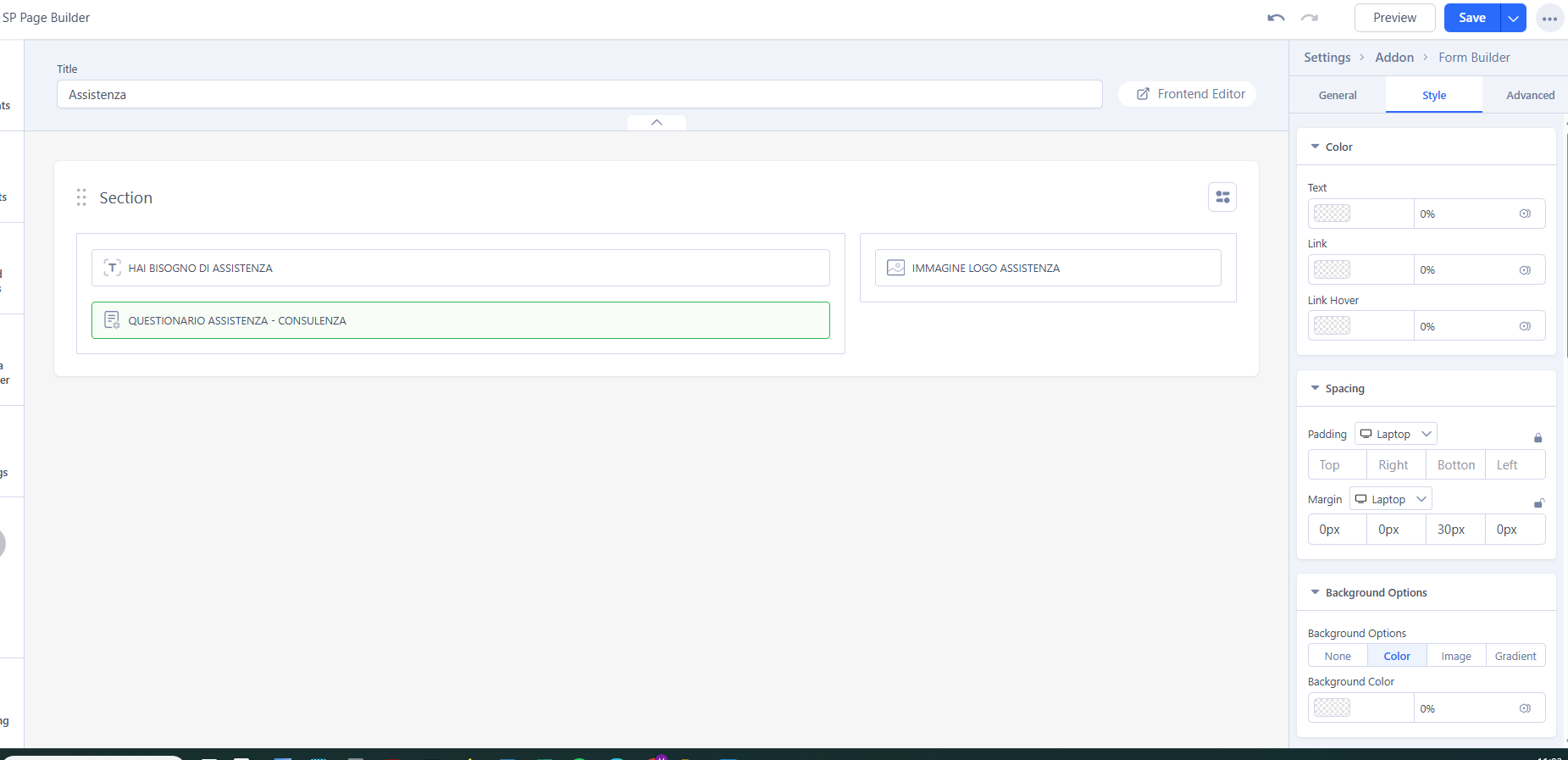Click the Text color reset icon
Image resolution: width=1568 pixels, height=760 pixels.
[1525, 214]
